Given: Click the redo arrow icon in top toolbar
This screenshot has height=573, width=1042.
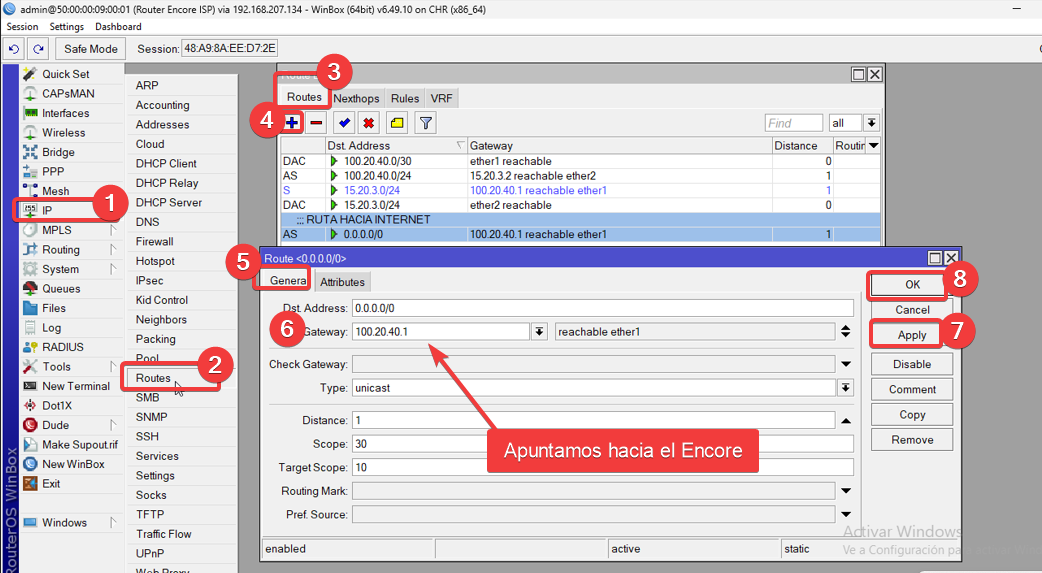Looking at the screenshot, I should (38, 48).
